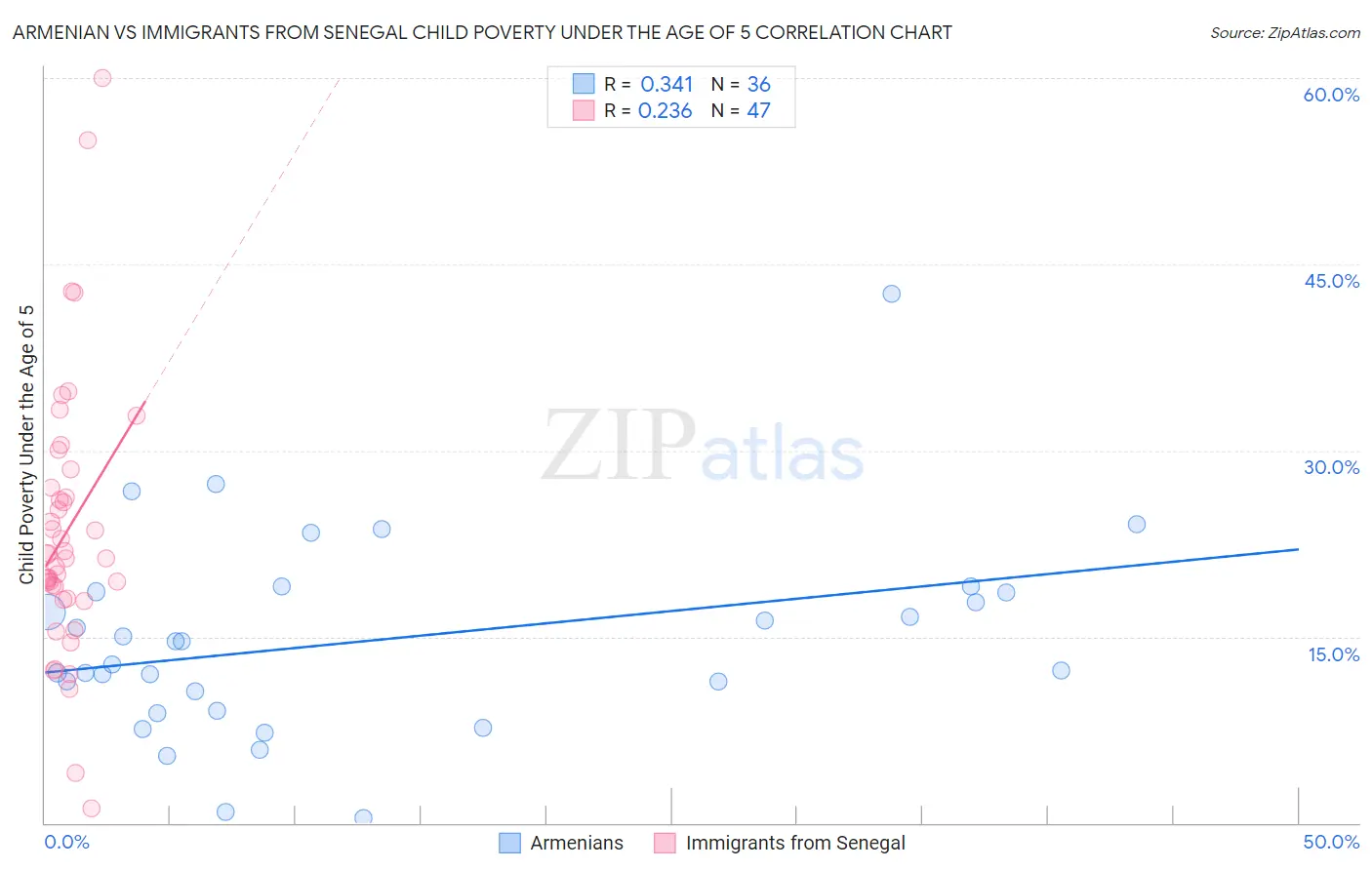
Task: Click the N = 47 value in legend
Action: point(741,110)
